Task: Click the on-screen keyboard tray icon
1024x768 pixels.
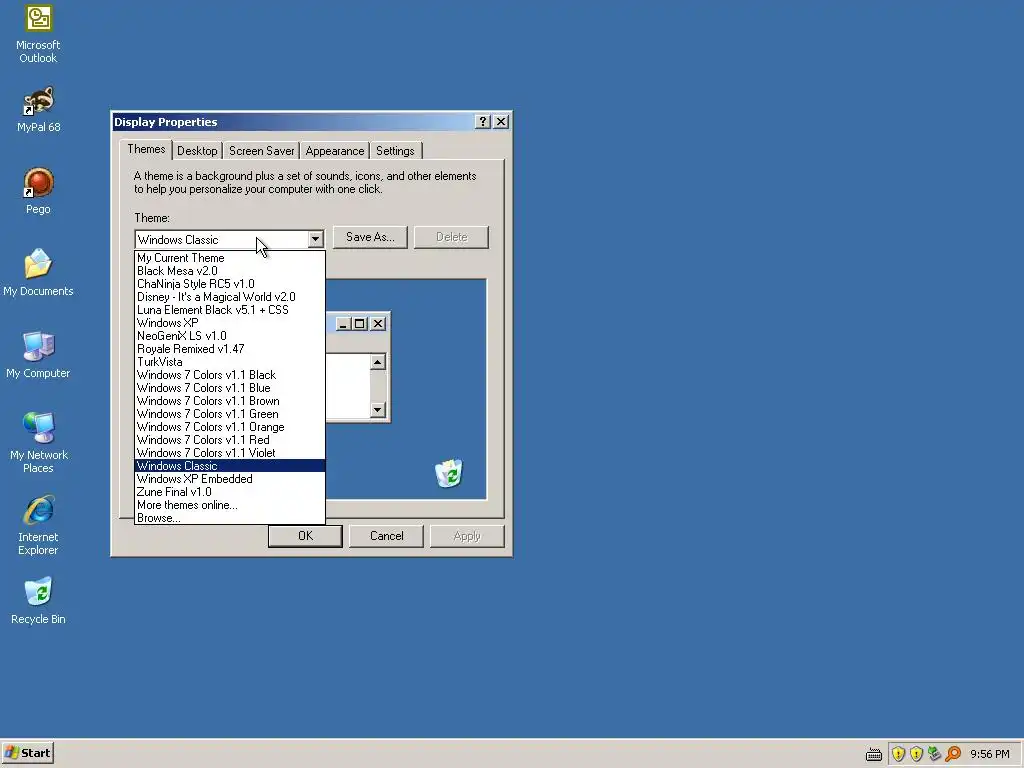Action: click(874, 754)
